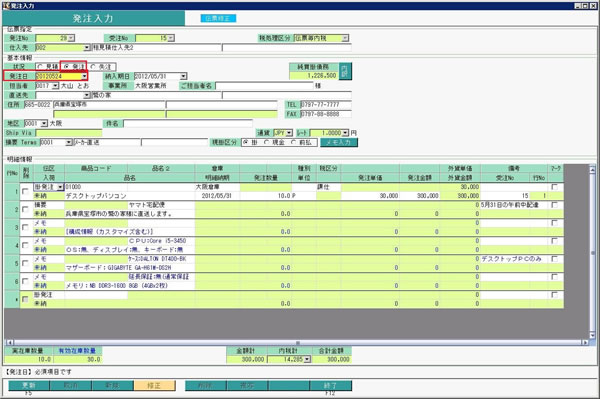The height and width of the screenshot is (399, 600).
Task: Open the 税処理区分 dropdown
Action: [345, 38]
